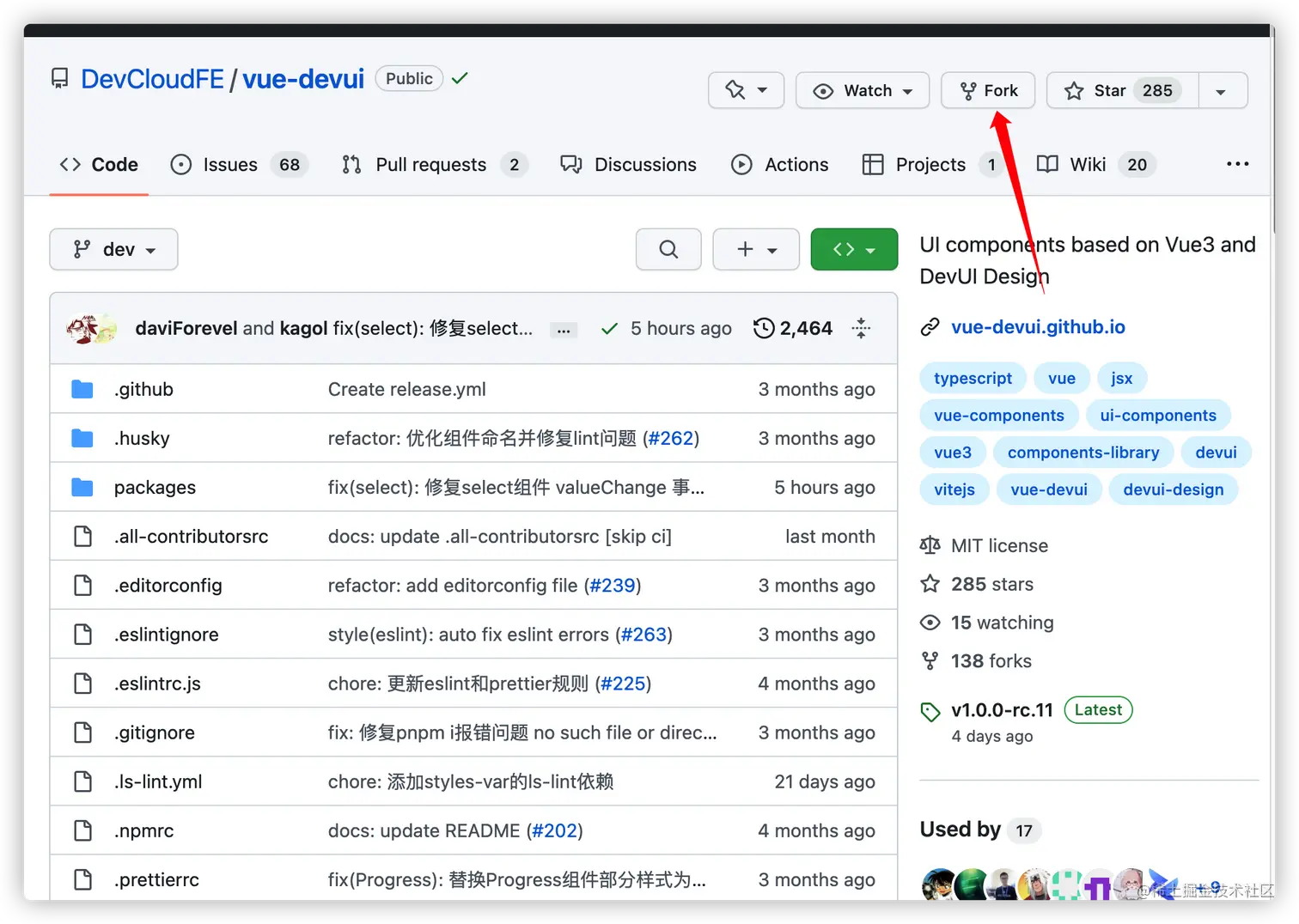This screenshot has height=924, width=1299.
Task: Fork the vue-devui repository
Action: [x=988, y=90]
